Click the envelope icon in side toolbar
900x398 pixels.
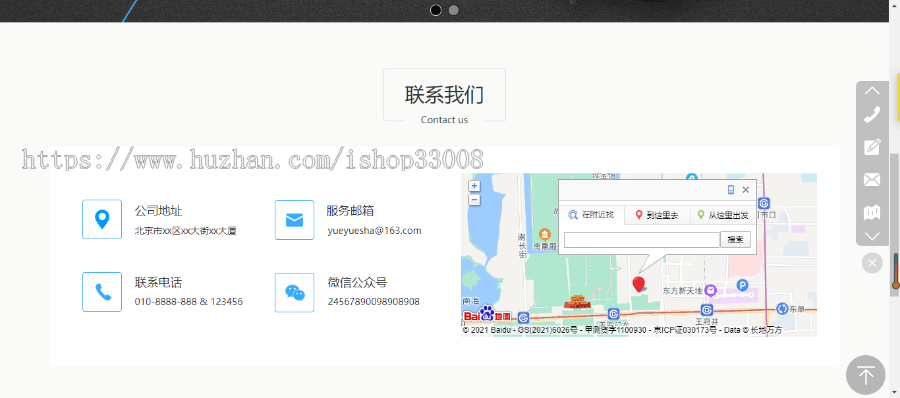click(872, 180)
